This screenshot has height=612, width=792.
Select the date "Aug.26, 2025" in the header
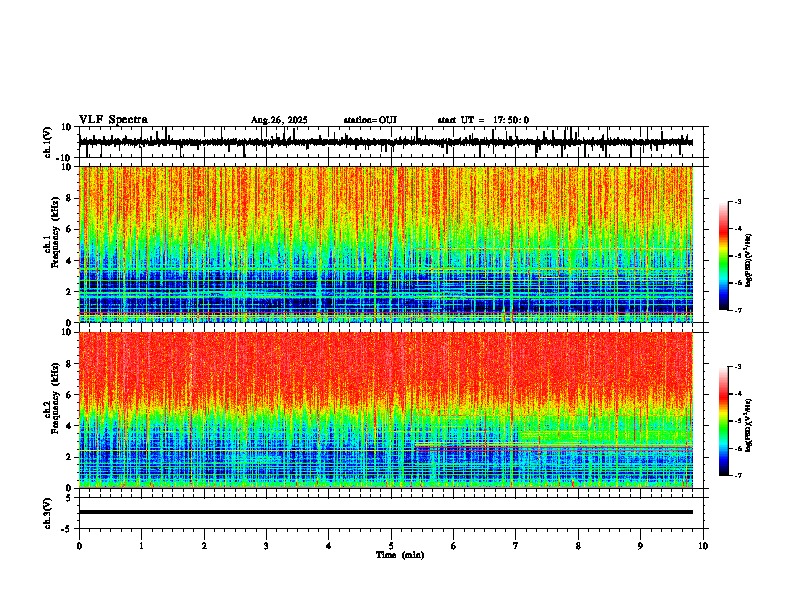(x=279, y=120)
